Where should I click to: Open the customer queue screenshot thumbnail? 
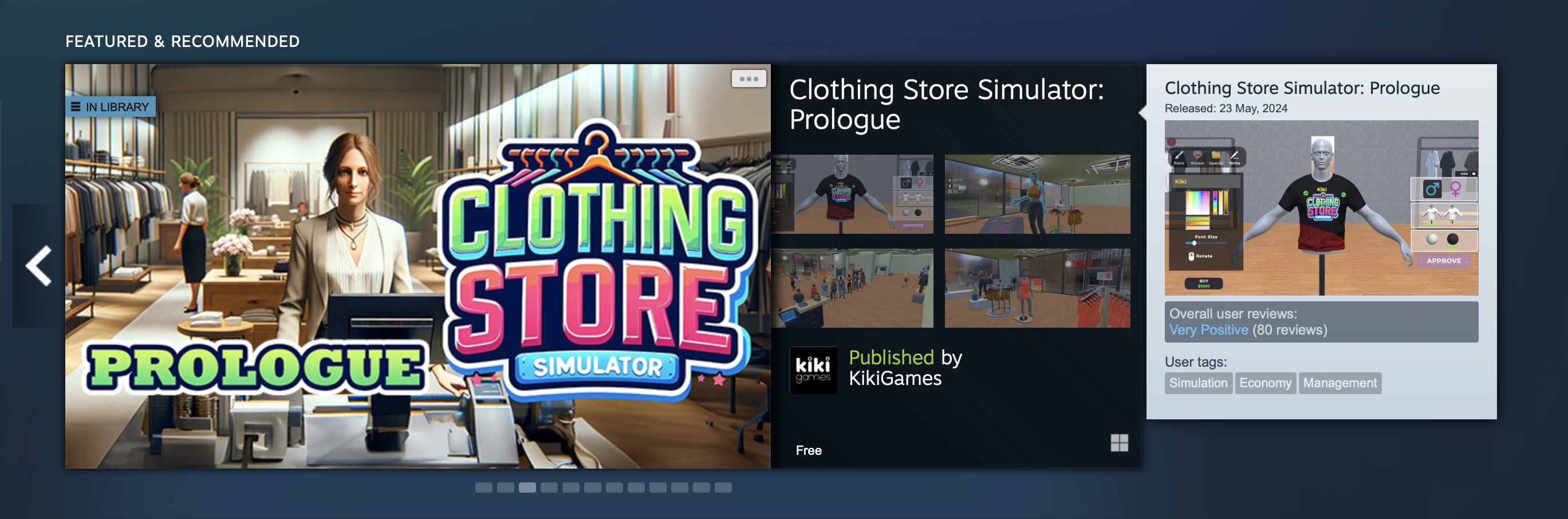pyautogui.click(x=852, y=288)
